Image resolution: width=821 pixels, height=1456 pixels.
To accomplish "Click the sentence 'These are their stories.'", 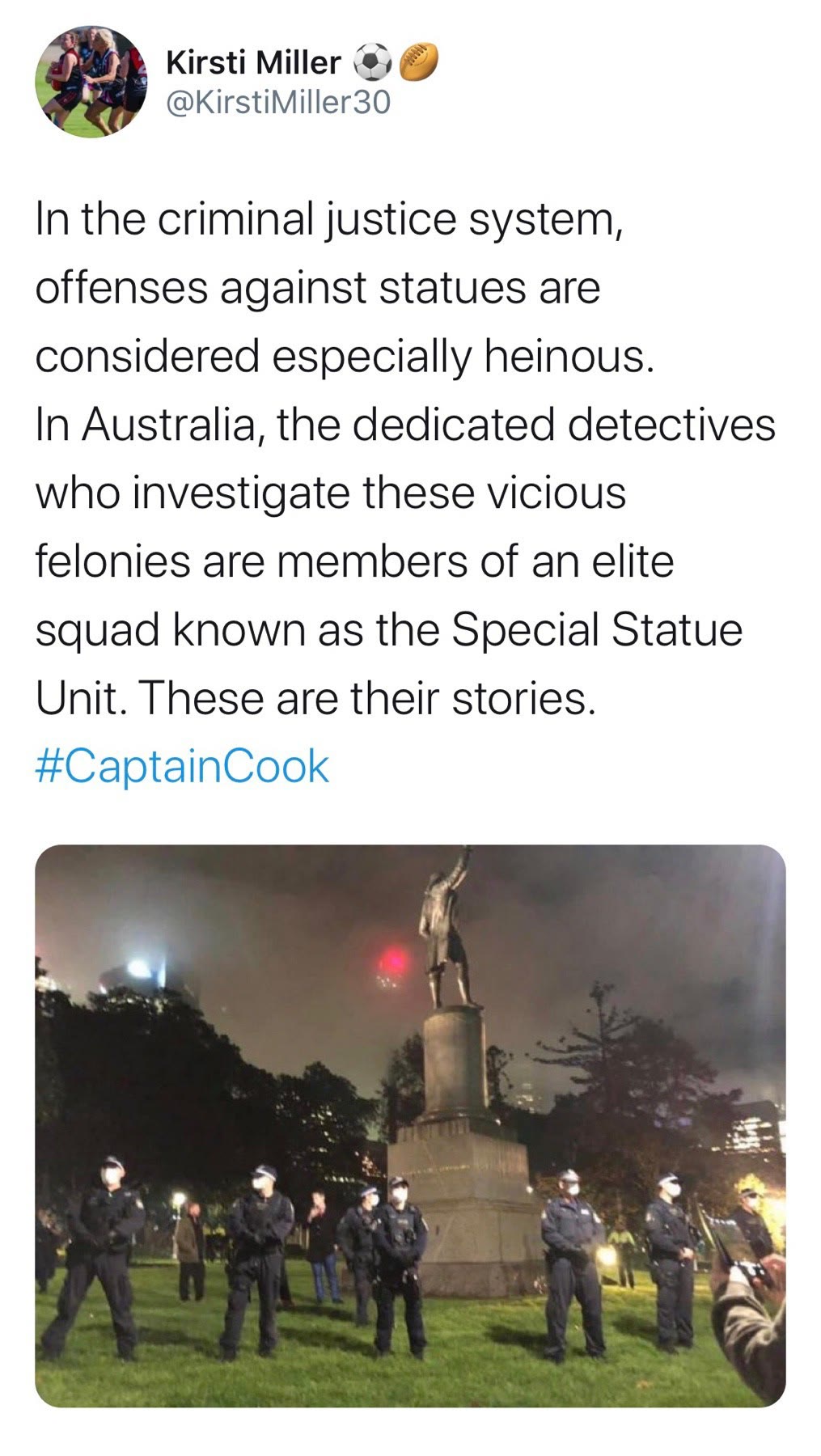I will pos(368,697).
